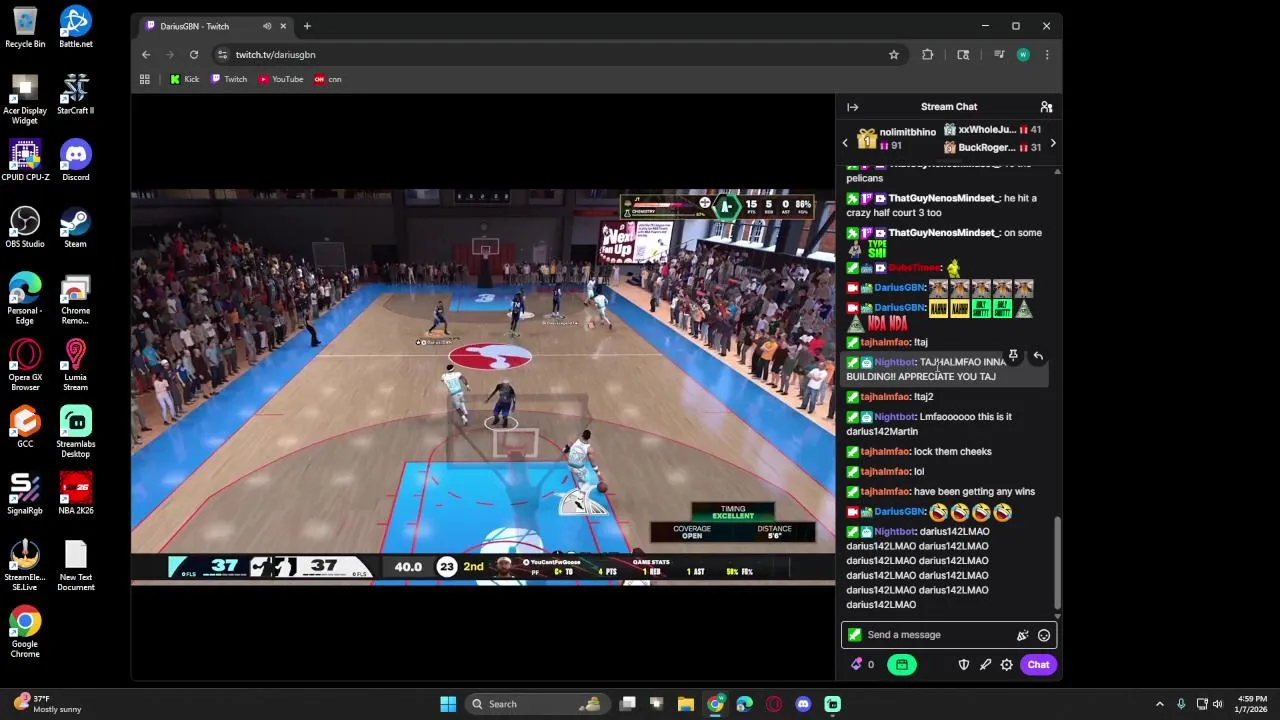Show previous gift leaderboard entries
1280x720 pixels.
[845, 143]
